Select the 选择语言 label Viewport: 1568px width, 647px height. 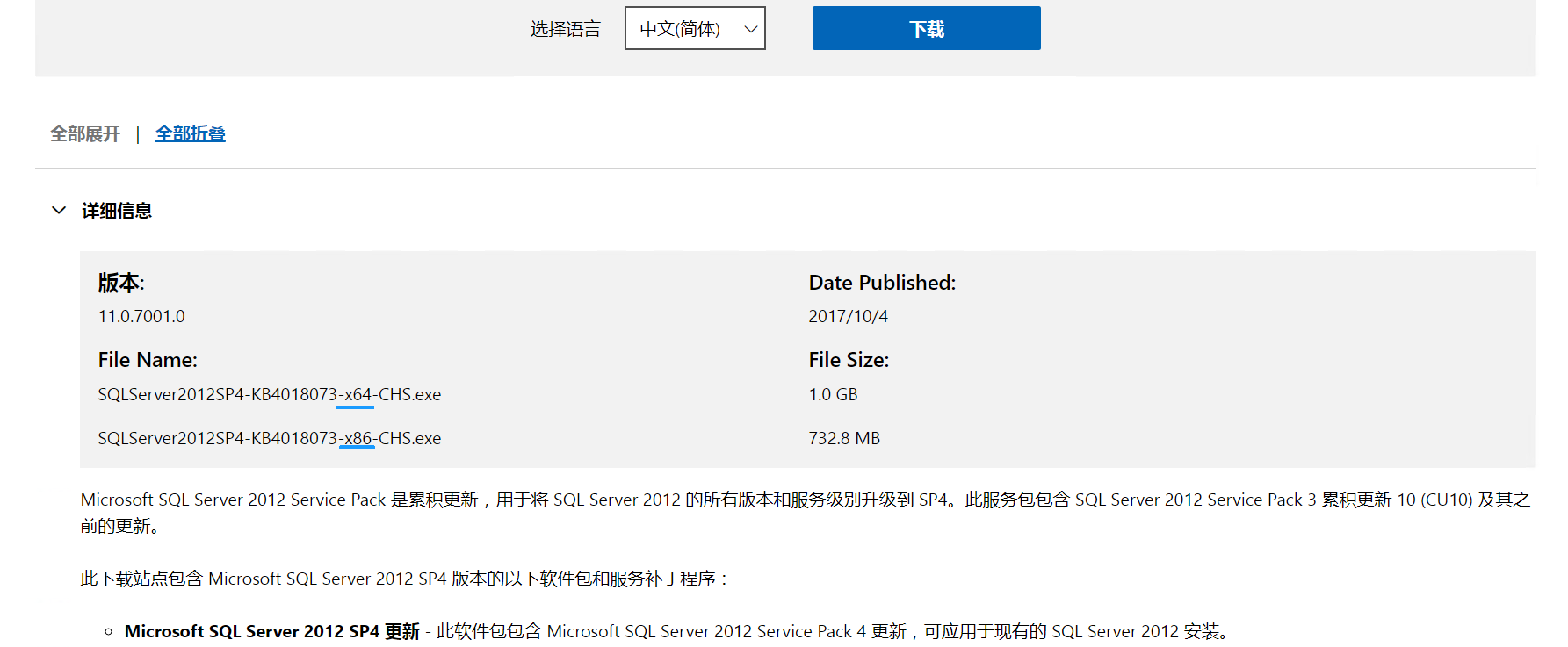click(x=566, y=29)
